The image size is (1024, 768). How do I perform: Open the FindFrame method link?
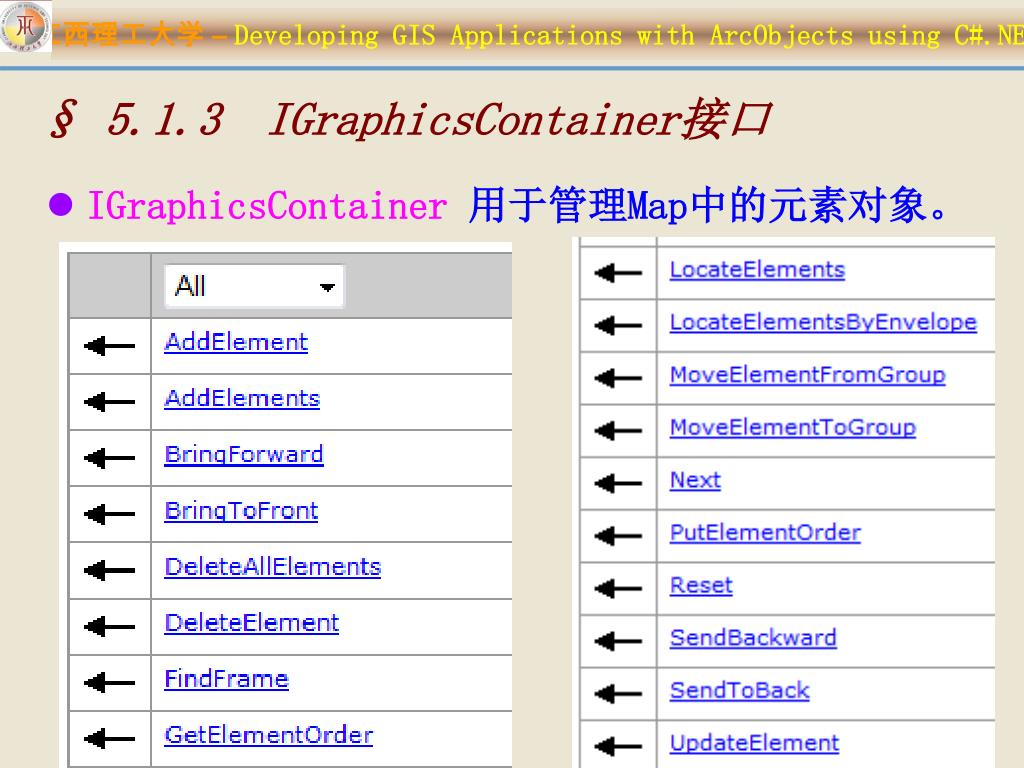(x=227, y=679)
